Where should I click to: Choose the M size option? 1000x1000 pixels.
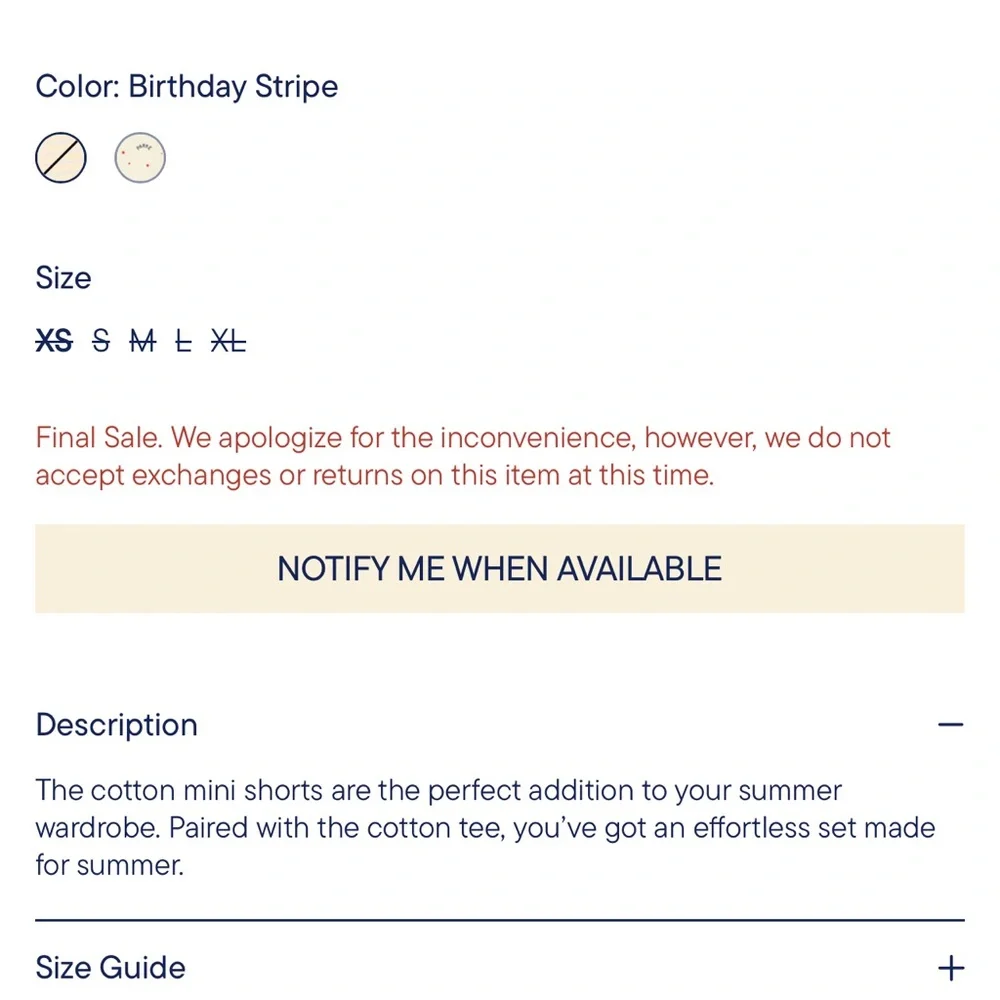[142, 341]
